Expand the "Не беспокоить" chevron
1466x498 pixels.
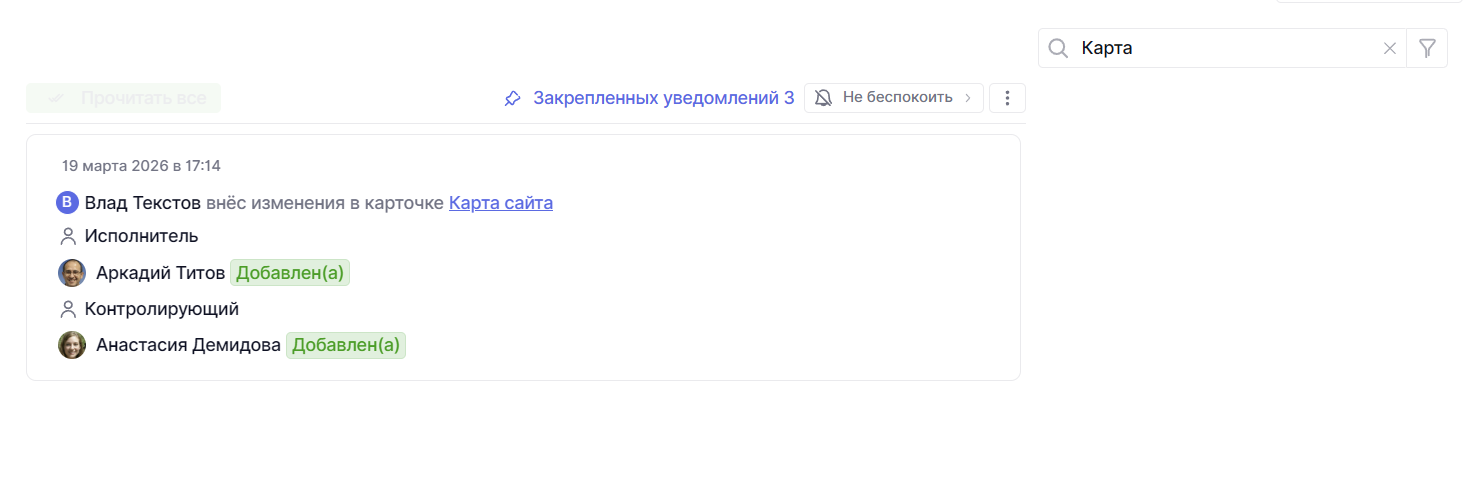click(967, 98)
